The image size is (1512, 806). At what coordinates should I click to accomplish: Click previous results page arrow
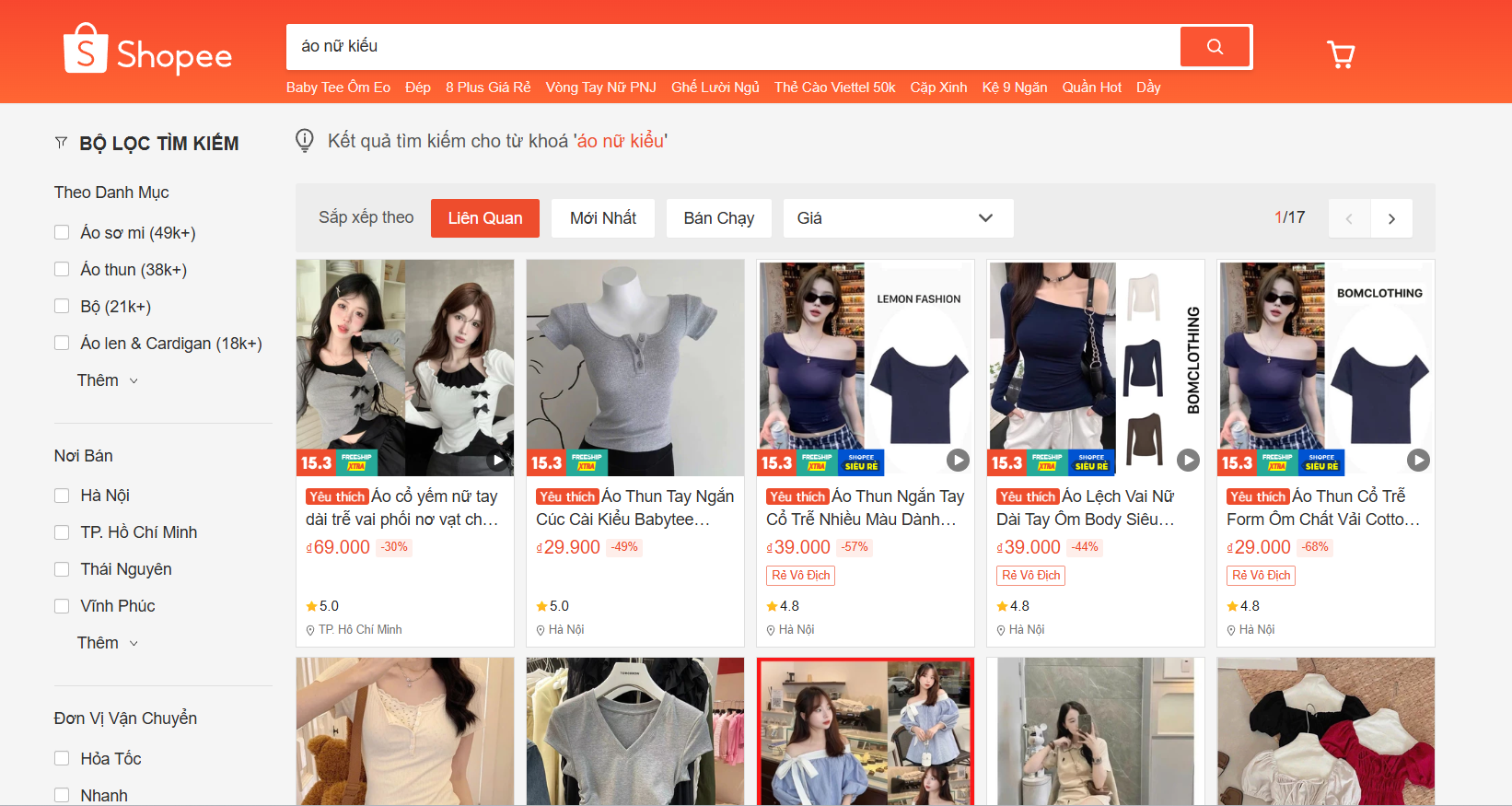tap(1349, 218)
